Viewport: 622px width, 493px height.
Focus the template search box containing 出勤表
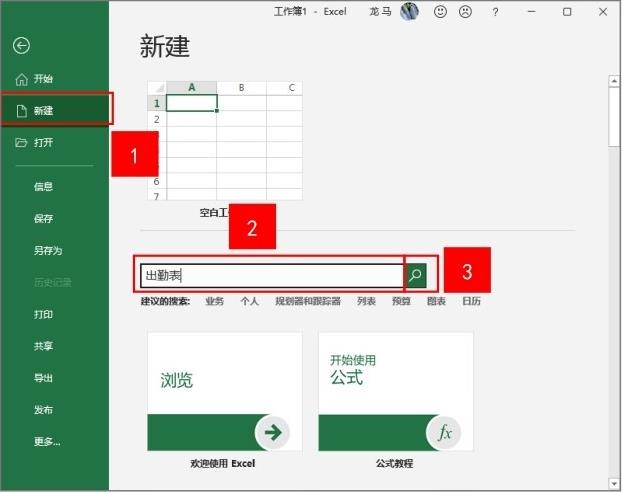pos(272,275)
